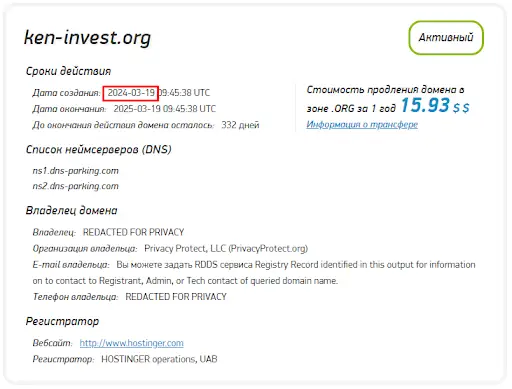The image size is (512, 389).
Task: Click the HOSTINGER operations, UAB registrar name
Action: point(159,359)
